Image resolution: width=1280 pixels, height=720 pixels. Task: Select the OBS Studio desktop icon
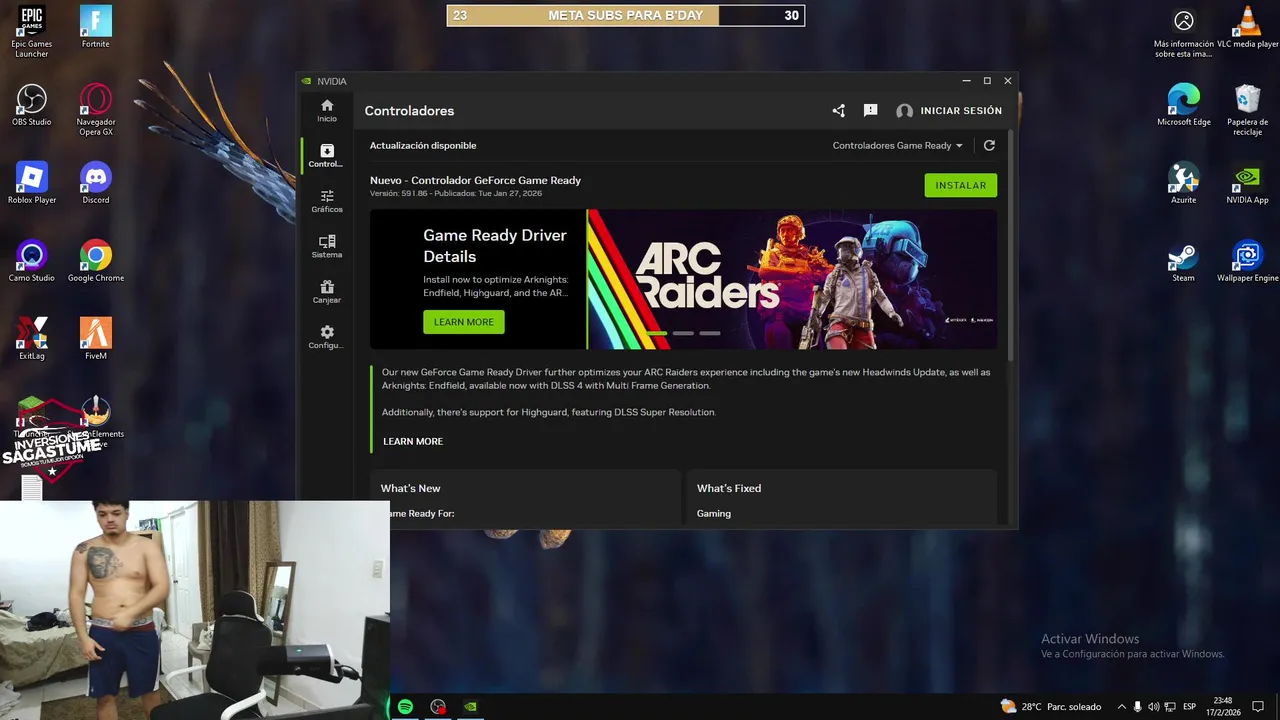coord(32,104)
